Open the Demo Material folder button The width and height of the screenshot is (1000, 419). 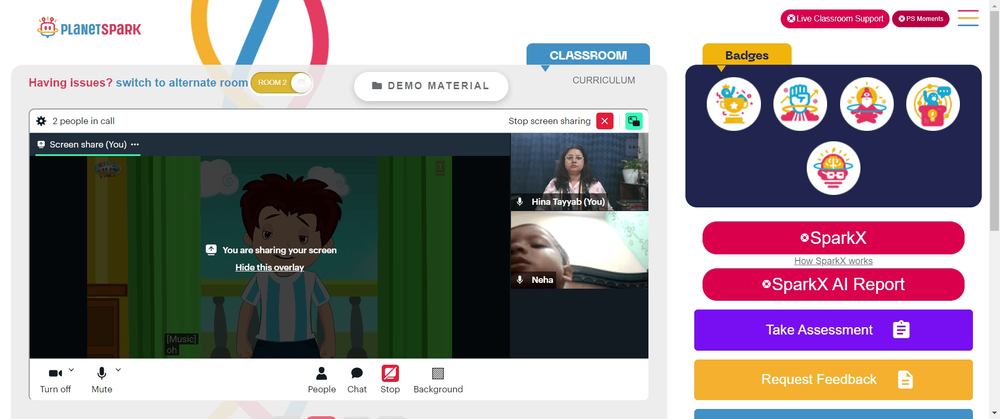[x=431, y=86]
